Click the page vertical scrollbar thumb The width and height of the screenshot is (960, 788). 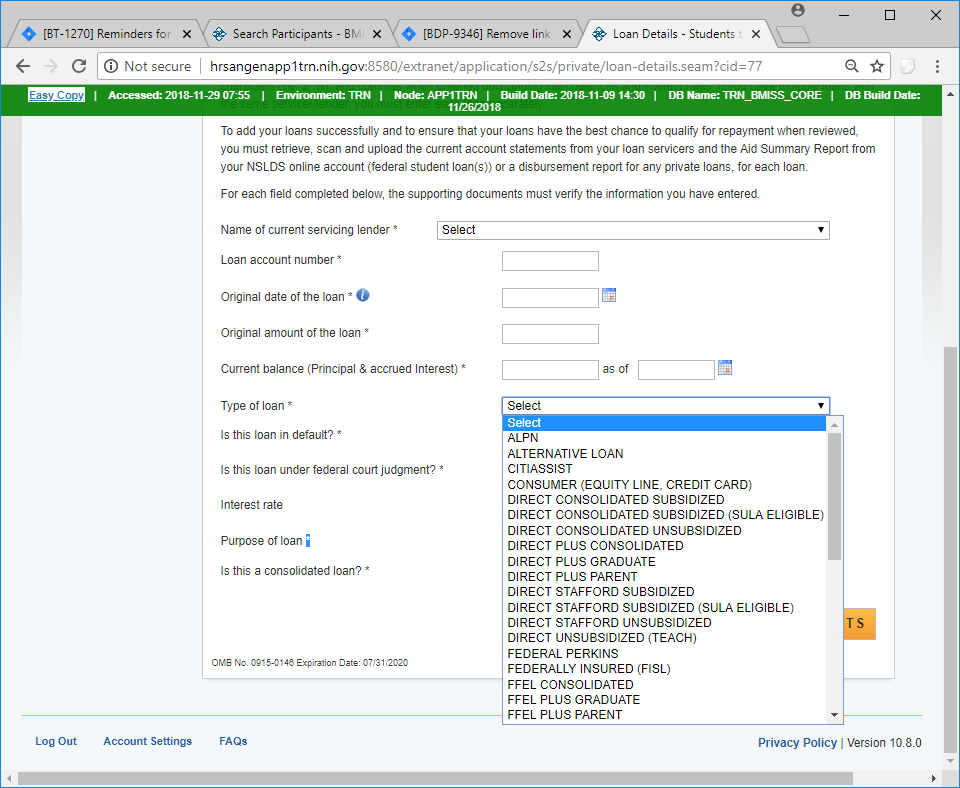pyautogui.click(x=950, y=549)
